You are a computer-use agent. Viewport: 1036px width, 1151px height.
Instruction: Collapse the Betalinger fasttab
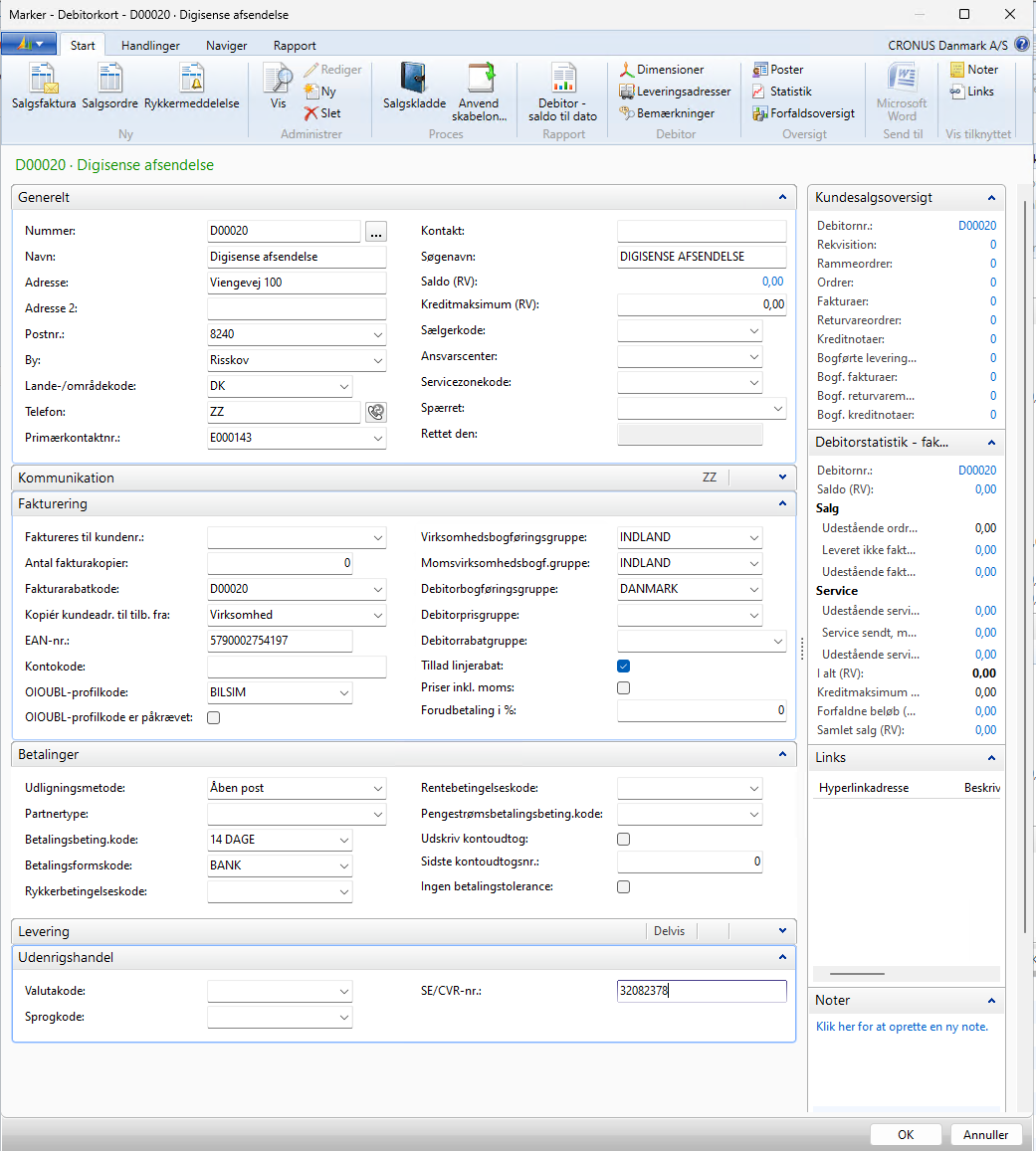(782, 754)
